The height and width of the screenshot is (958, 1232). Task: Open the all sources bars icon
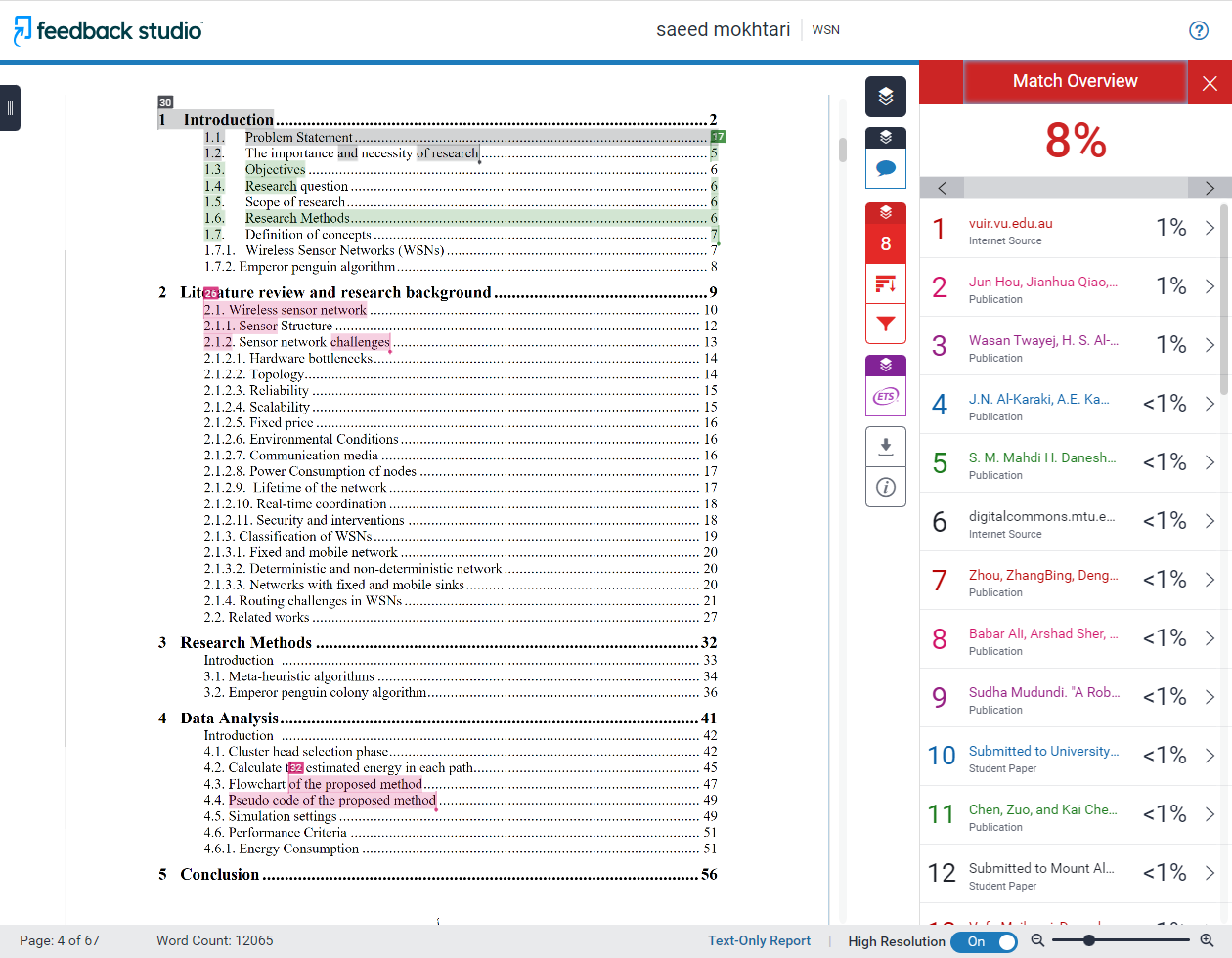885,284
